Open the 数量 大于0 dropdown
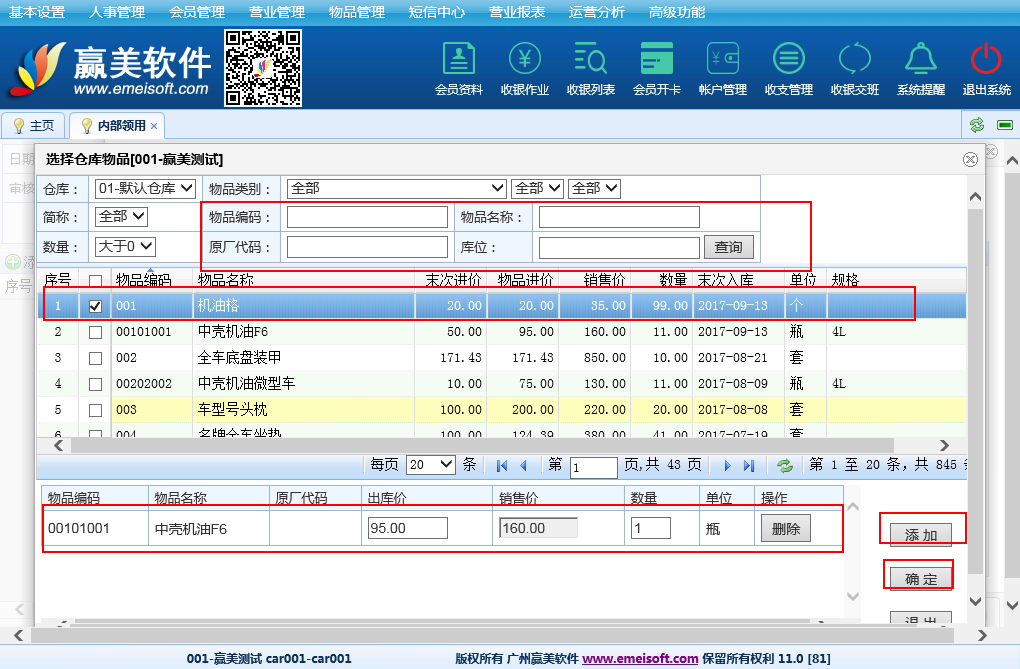This screenshot has height=669, width=1020. [125, 246]
